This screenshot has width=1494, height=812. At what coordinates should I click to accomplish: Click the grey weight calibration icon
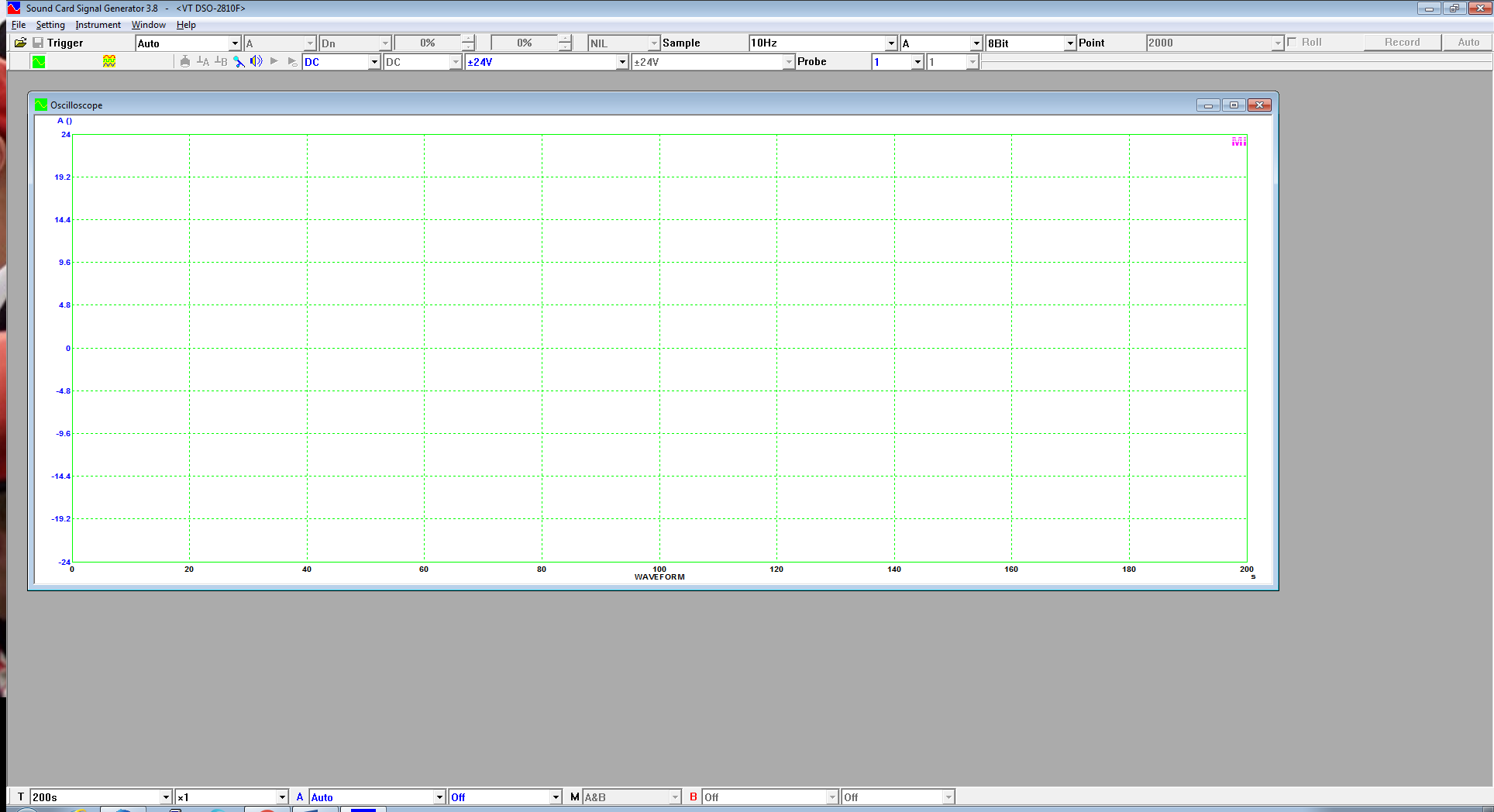184,61
